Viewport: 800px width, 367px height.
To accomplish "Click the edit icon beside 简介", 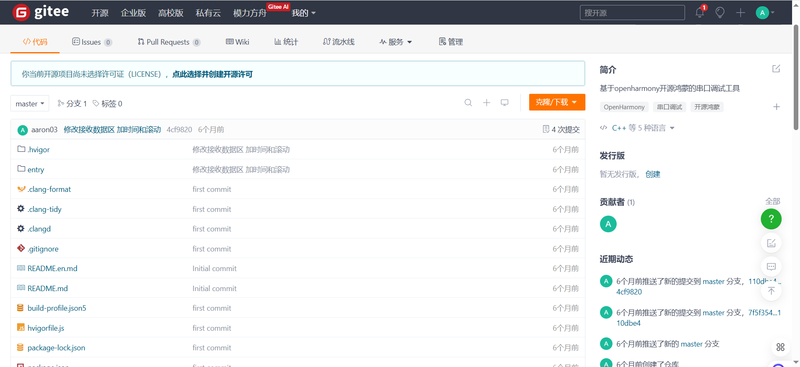I will [776, 69].
